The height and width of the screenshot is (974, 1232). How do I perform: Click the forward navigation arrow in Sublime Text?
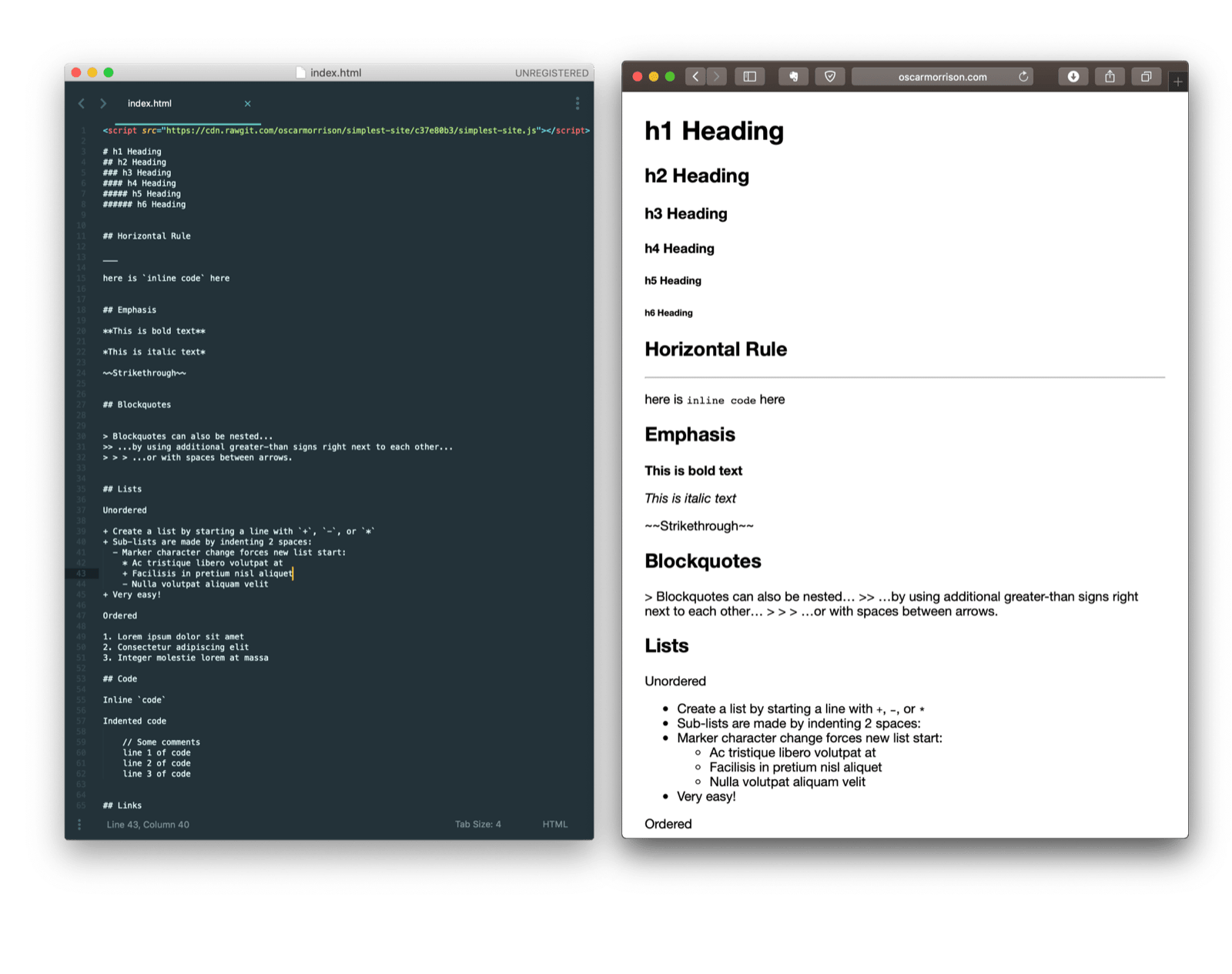tap(103, 102)
